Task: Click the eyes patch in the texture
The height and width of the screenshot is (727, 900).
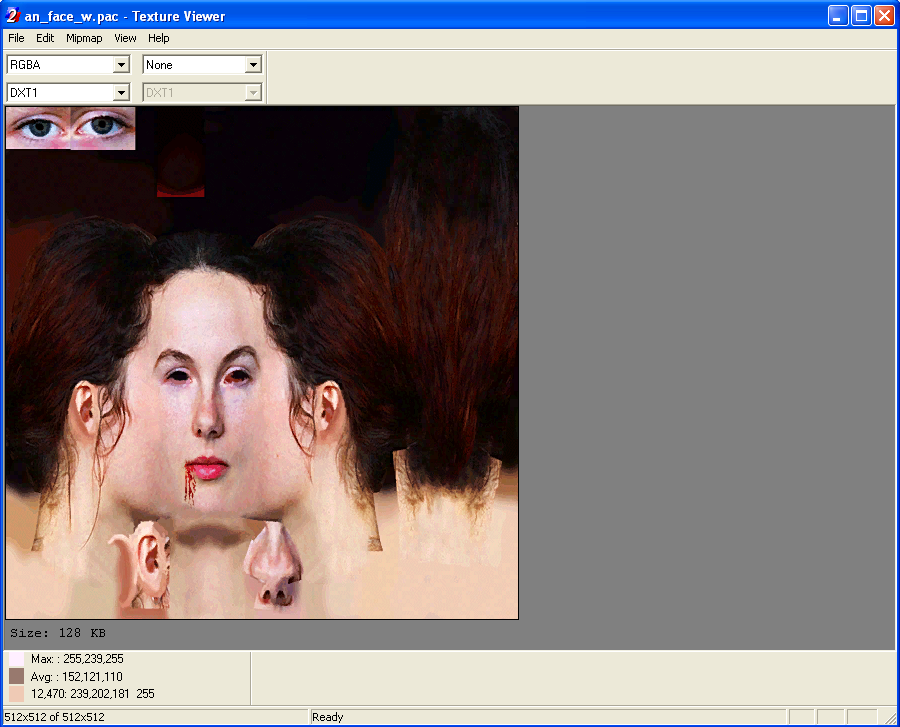Action: [x=70, y=128]
